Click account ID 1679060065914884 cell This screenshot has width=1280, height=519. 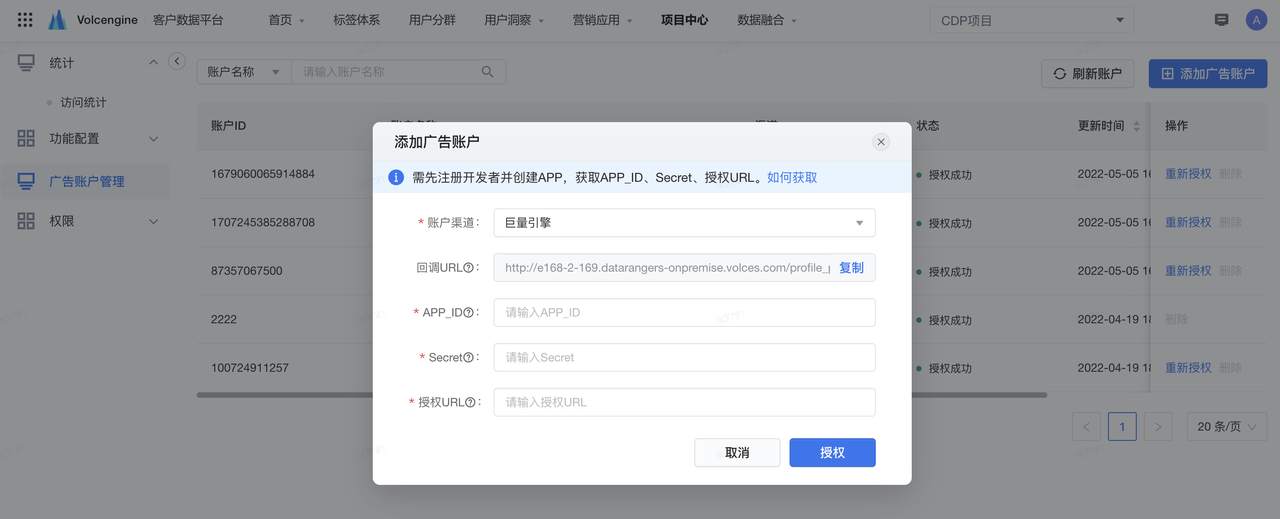263,174
